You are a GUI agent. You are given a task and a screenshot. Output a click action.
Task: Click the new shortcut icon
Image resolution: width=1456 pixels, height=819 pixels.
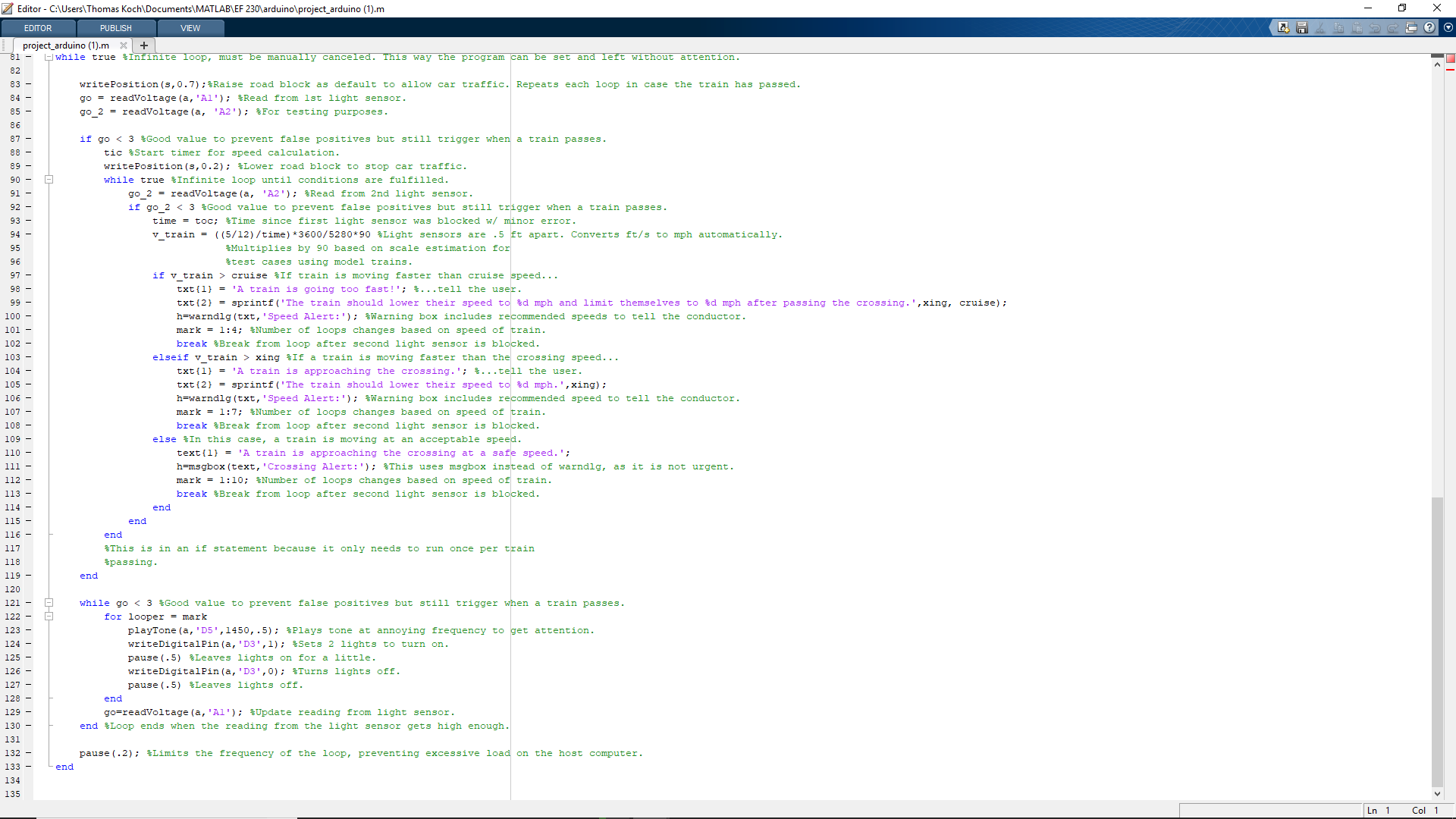[x=1284, y=28]
